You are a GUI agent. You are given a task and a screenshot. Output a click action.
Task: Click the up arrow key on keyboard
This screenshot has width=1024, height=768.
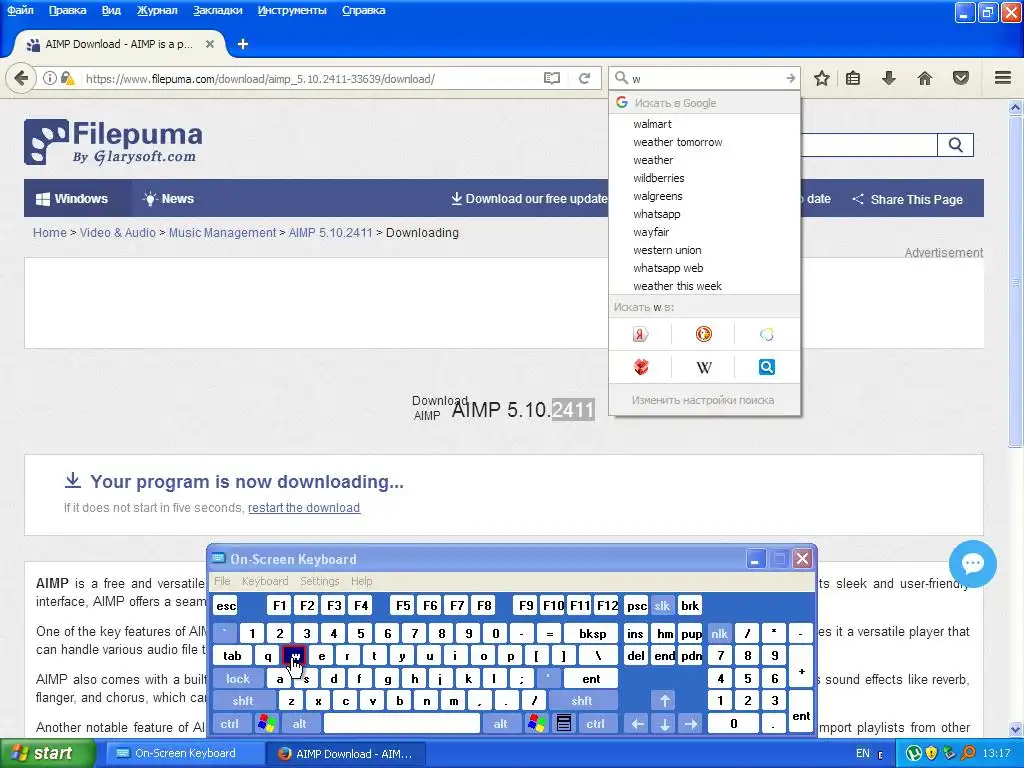pyautogui.click(x=664, y=701)
